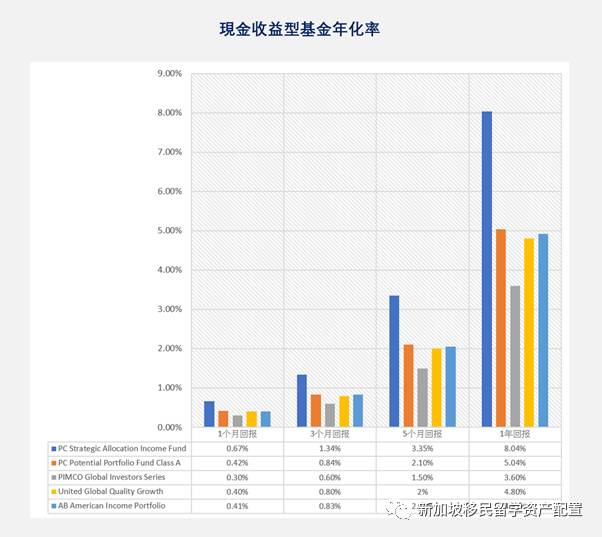This screenshot has width=602, height=537.
Task: Click the 0.84% table cell
Action: click(330, 463)
